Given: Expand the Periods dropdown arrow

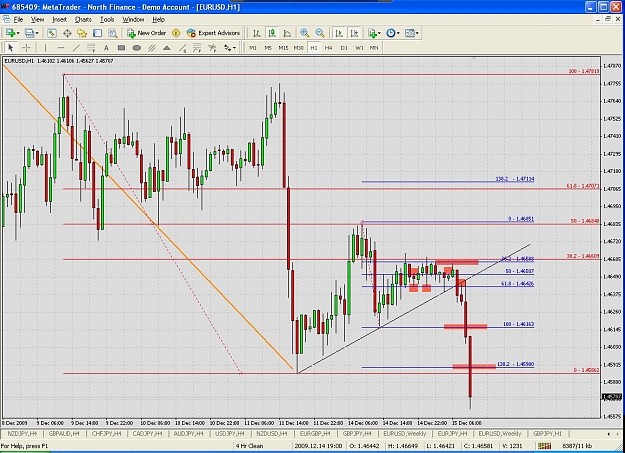Looking at the screenshot, I should click(398, 33).
